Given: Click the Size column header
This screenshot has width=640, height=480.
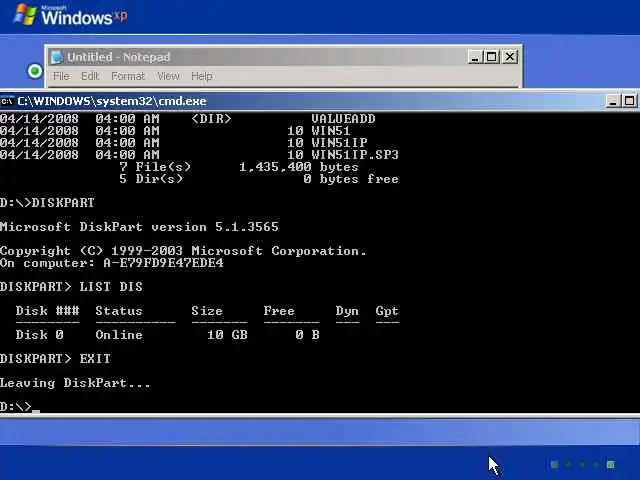Looking at the screenshot, I should tap(207, 311).
